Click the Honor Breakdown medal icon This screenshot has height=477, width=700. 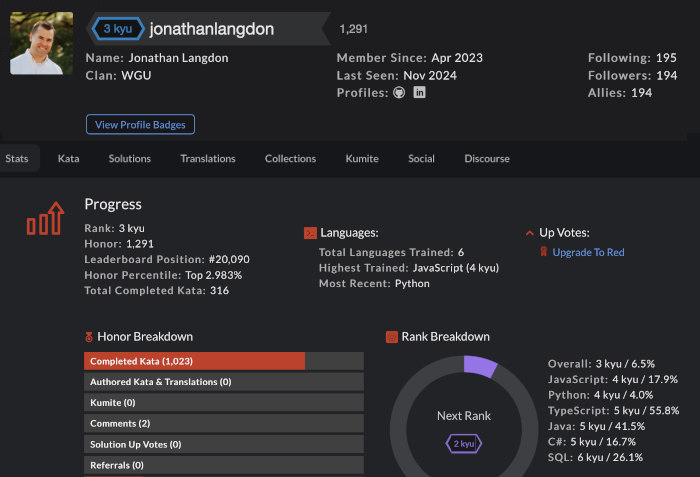coord(89,337)
